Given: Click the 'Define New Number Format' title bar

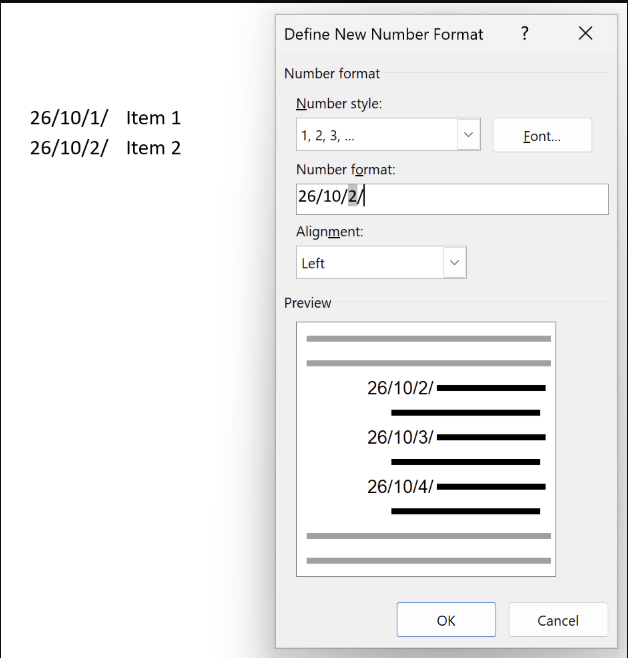Looking at the screenshot, I should tap(383, 34).
